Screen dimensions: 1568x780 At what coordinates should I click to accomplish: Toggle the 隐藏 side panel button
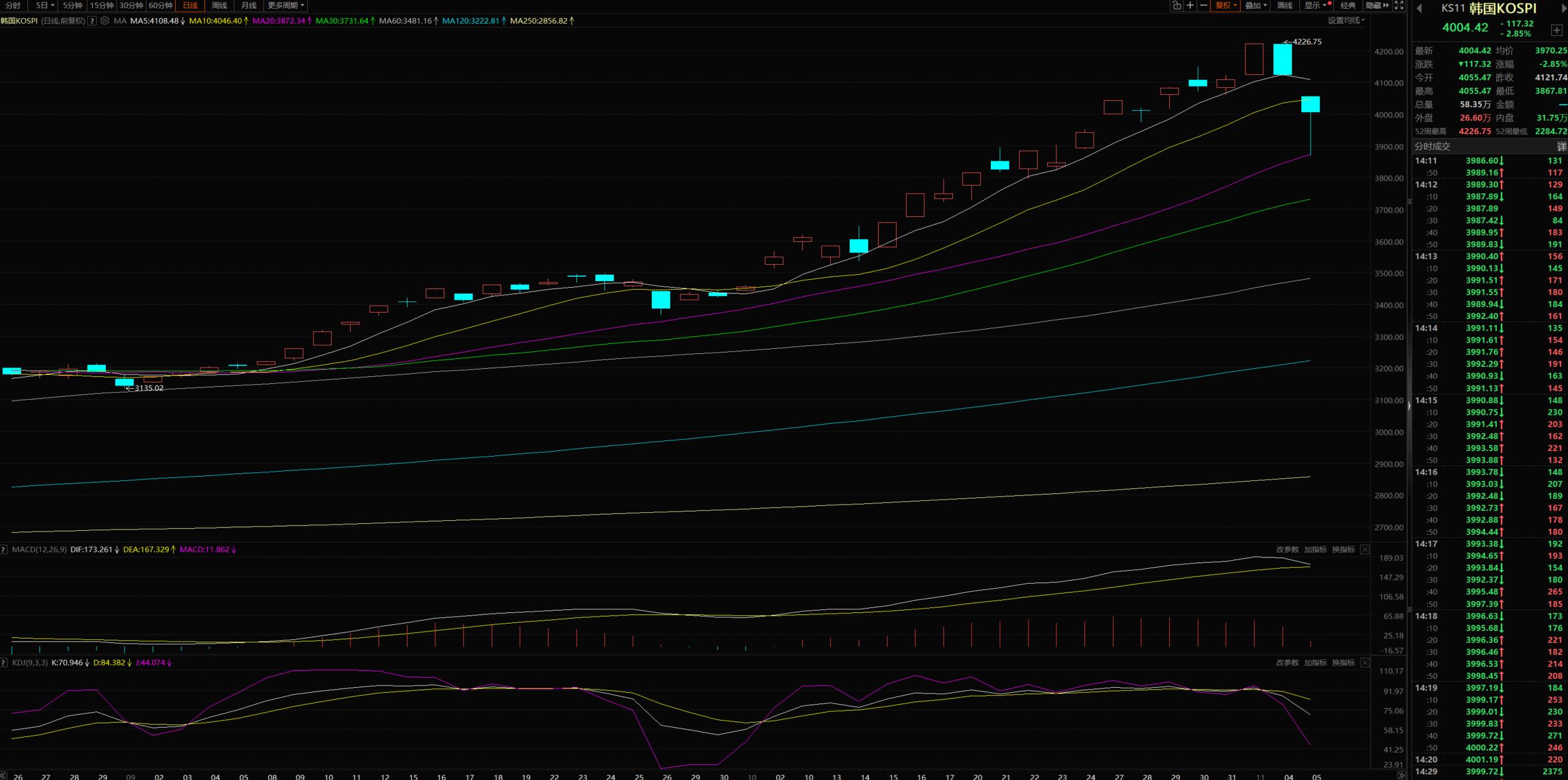(1377, 6)
